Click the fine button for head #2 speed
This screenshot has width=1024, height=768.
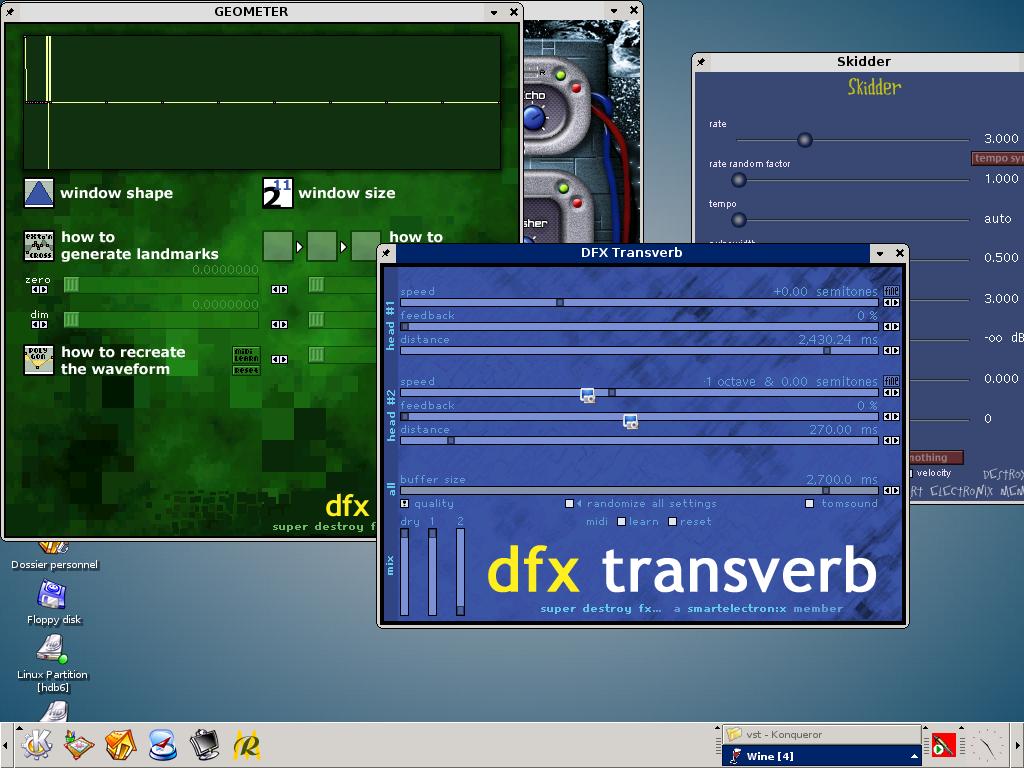pos(891,381)
